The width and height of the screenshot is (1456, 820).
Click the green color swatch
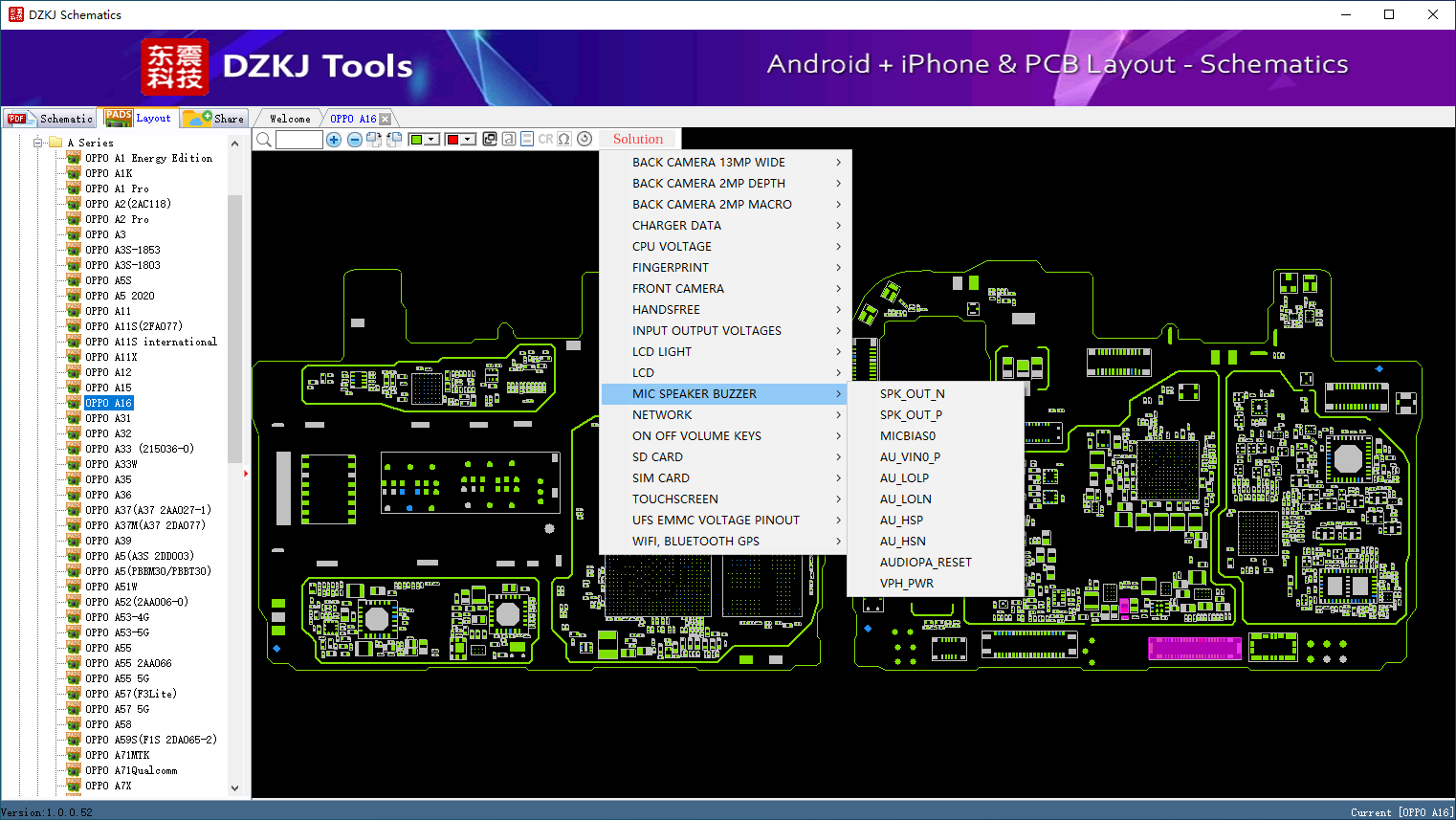click(417, 140)
